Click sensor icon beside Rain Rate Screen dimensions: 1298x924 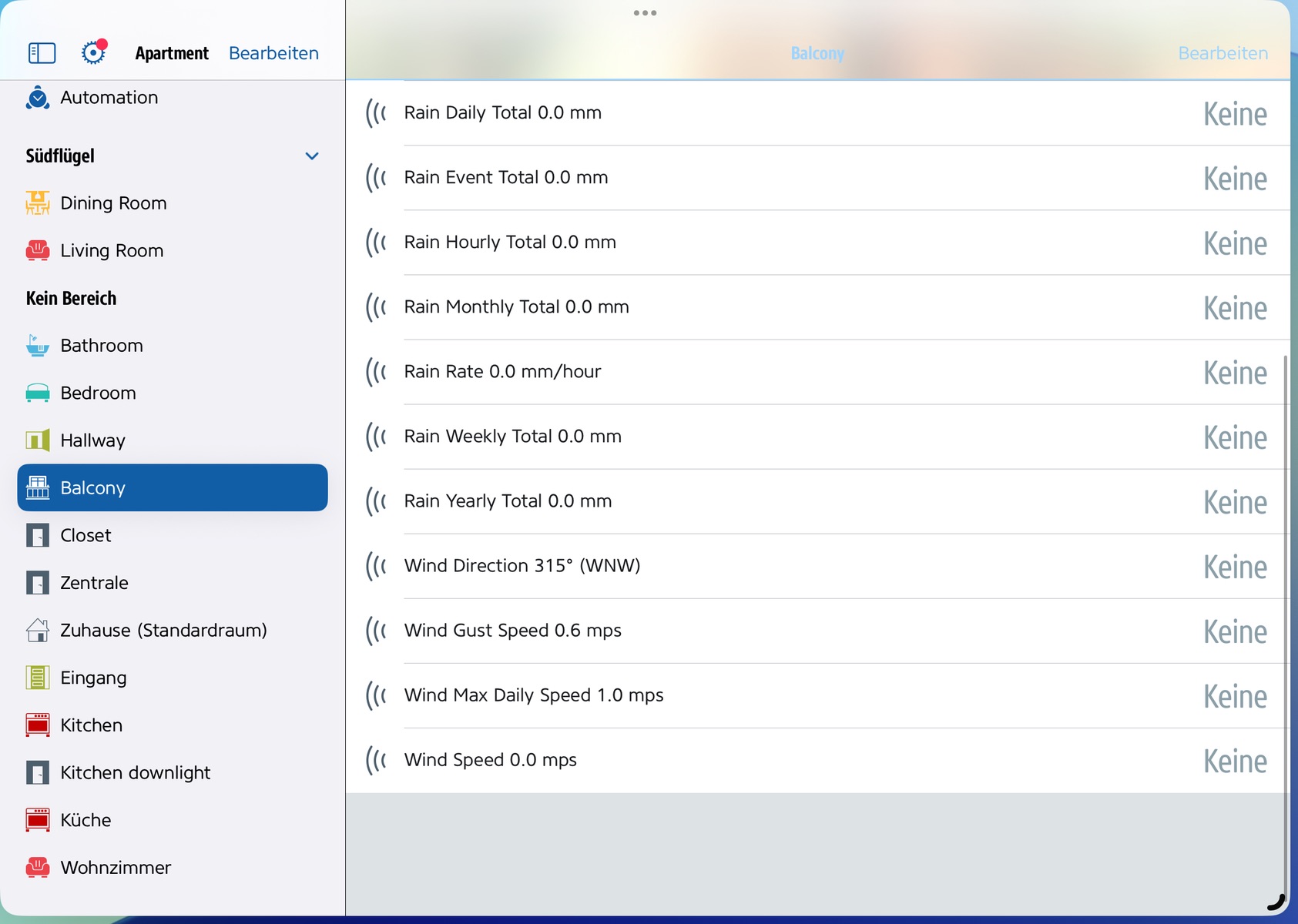(x=376, y=372)
